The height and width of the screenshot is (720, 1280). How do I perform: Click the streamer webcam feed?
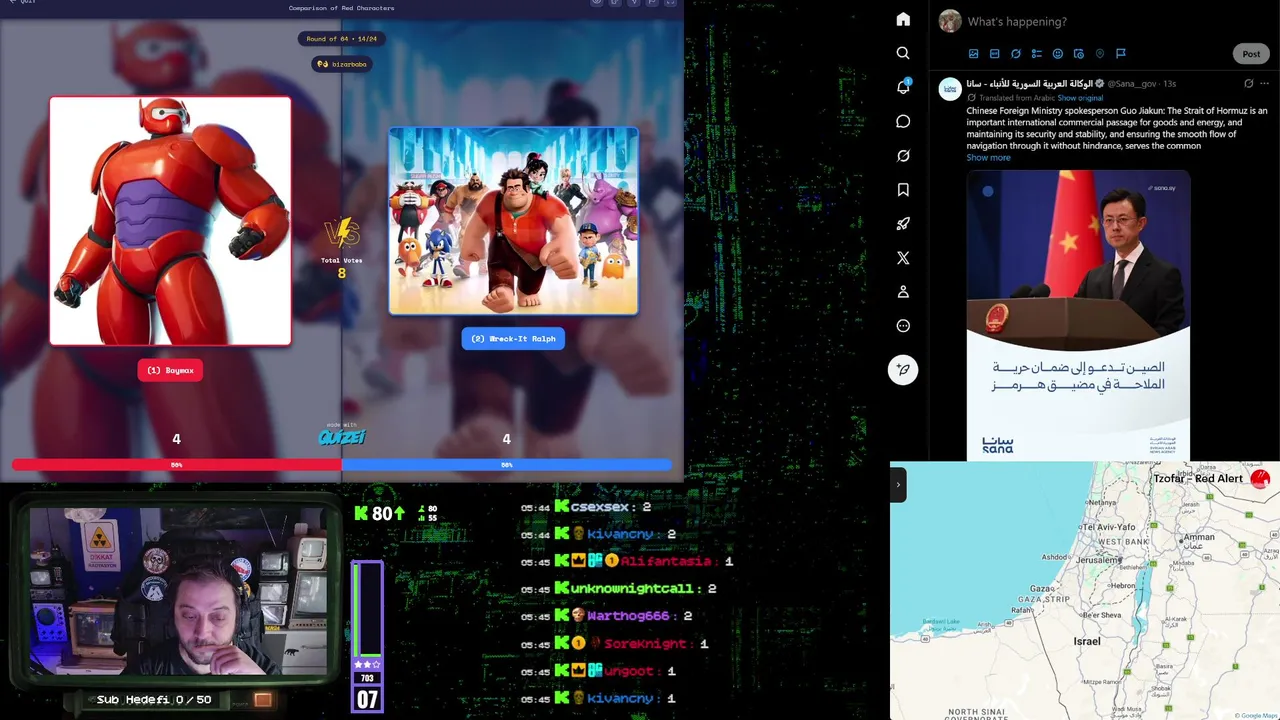click(178, 592)
